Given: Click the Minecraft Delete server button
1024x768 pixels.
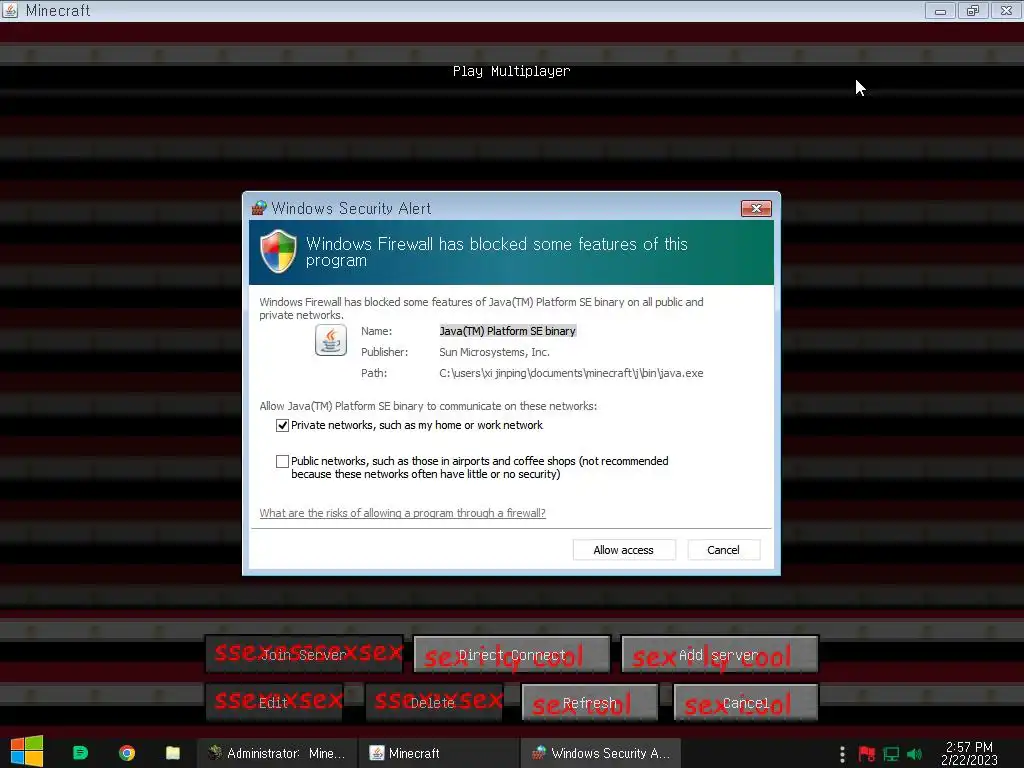Looking at the screenshot, I should click(x=434, y=703).
